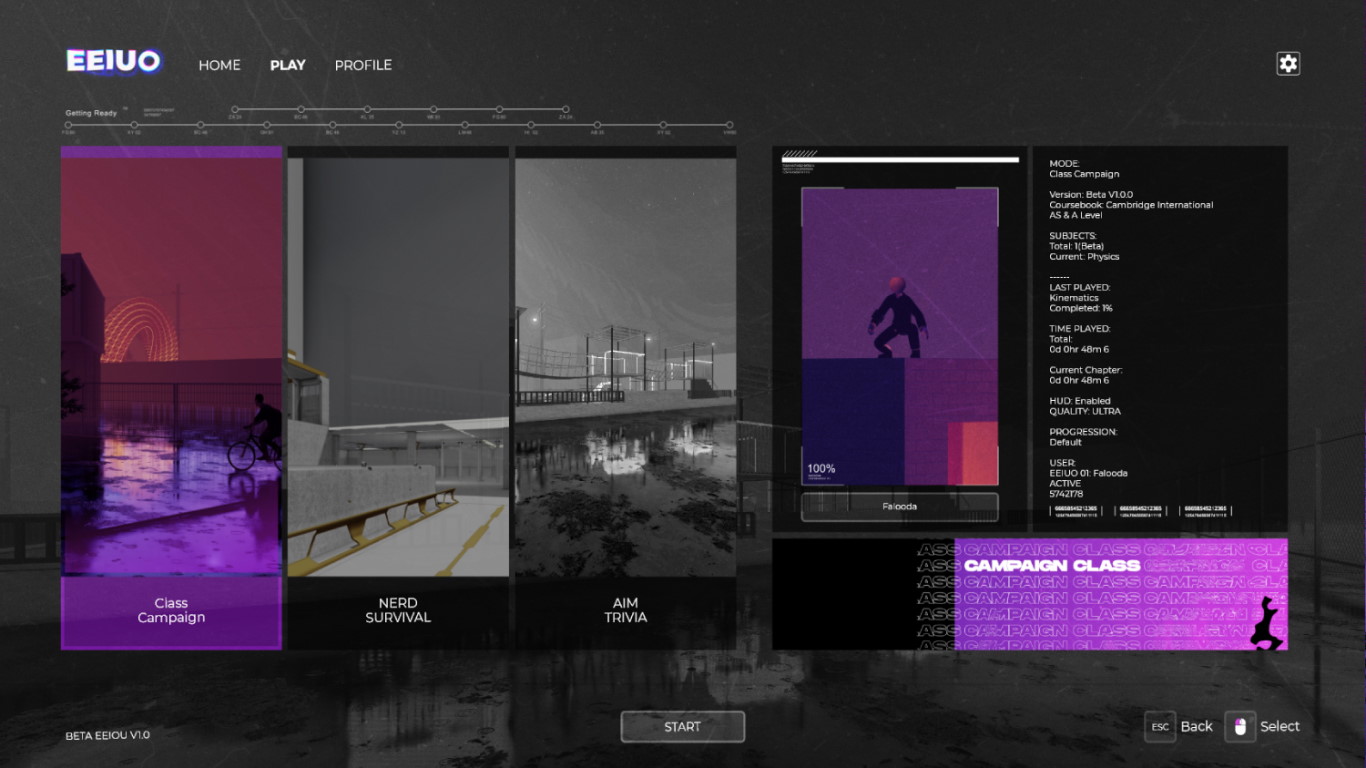Image resolution: width=1366 pixels, height=768 pixels.
Task: Click the first node of upper progress track
Action: tap(234, 109)
